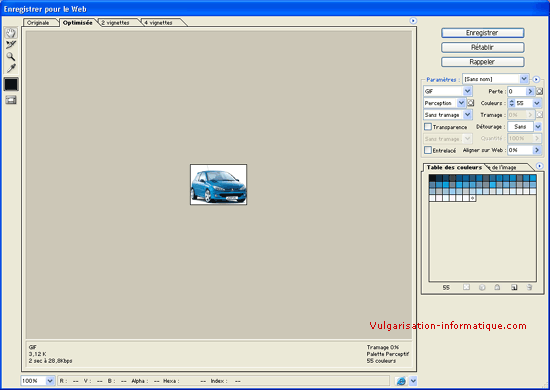Viewport: 550px width, 390px height.
Task: Click the Perte value field
Action: tap(517, 91)
